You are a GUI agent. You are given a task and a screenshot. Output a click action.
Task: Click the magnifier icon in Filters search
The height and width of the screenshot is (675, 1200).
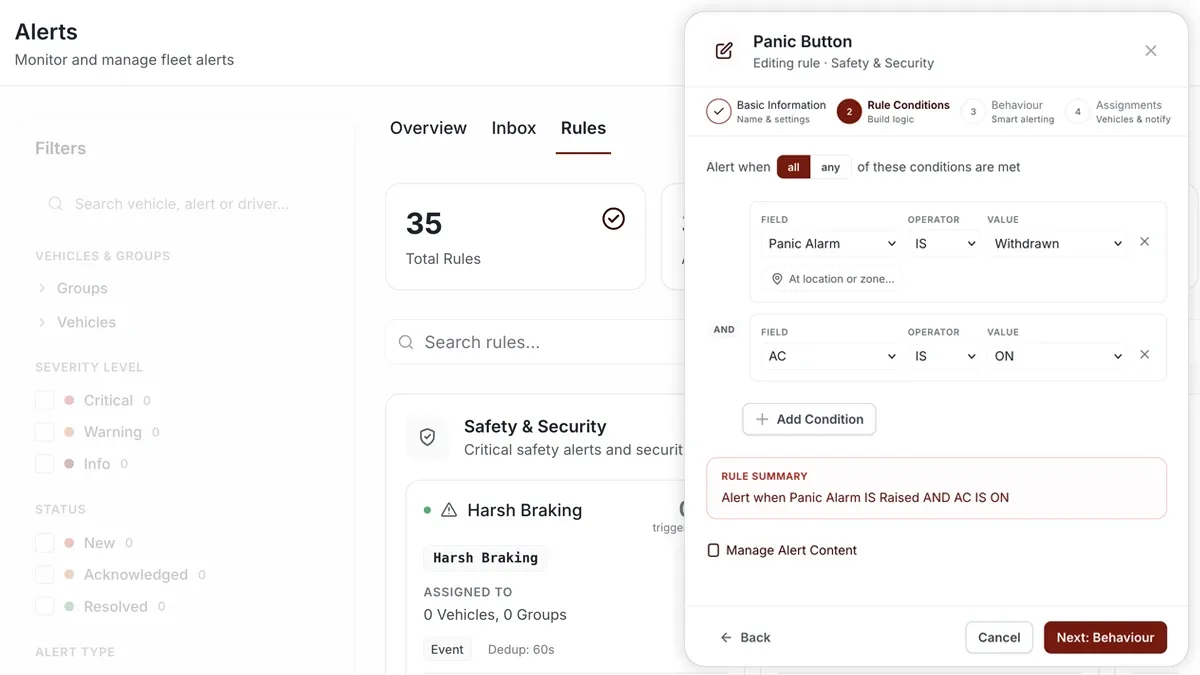coord(56,204)
